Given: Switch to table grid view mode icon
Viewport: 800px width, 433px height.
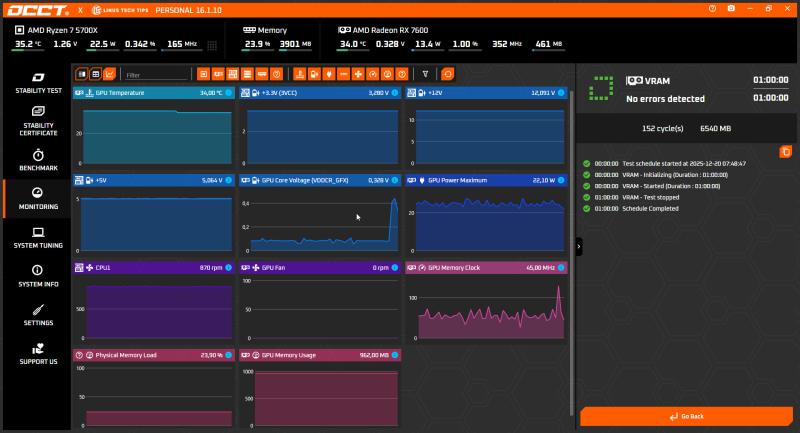Looking at the screenshot, I should coord(95,74).
